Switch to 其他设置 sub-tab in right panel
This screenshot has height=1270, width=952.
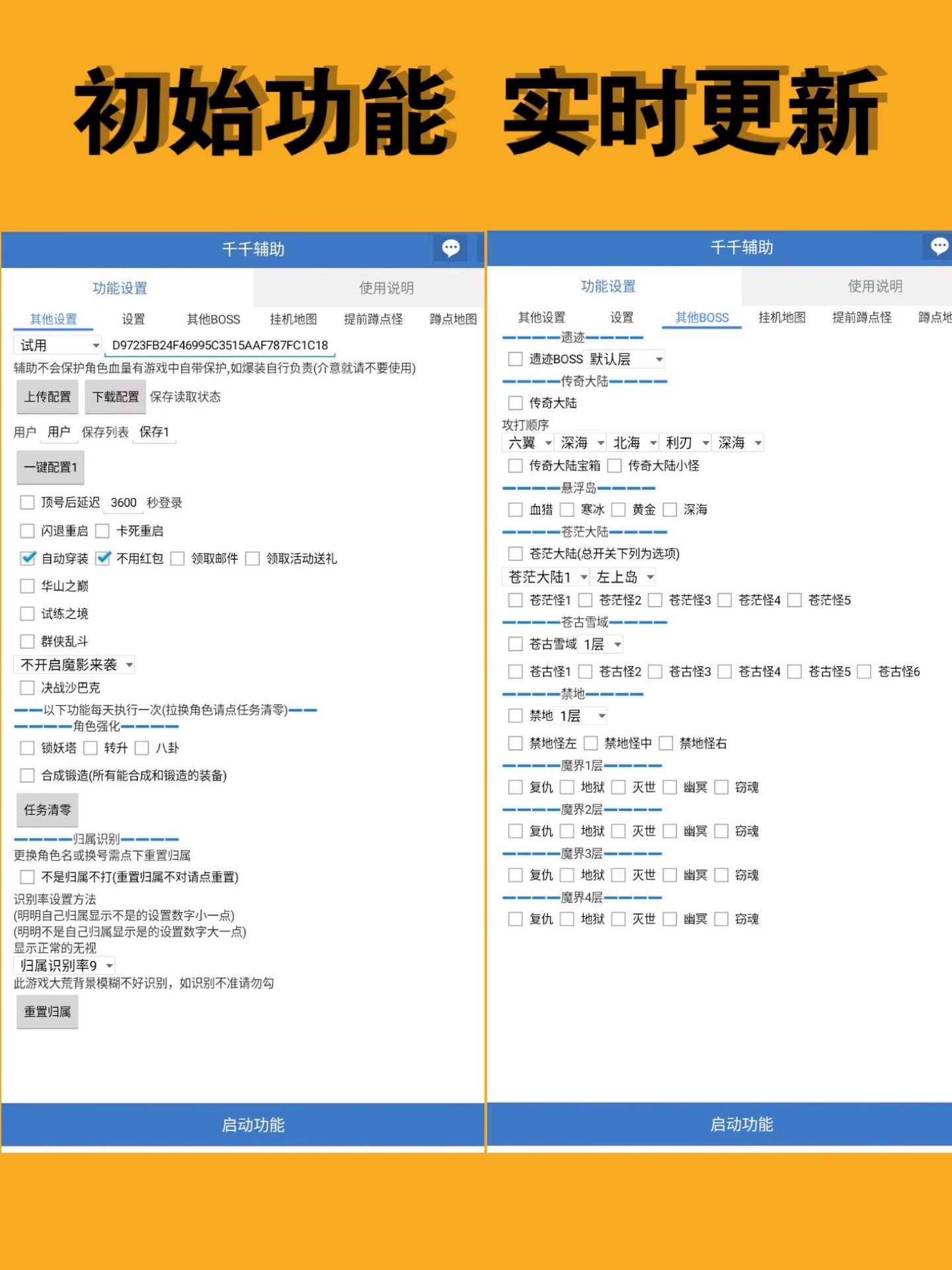coord(541,317)
